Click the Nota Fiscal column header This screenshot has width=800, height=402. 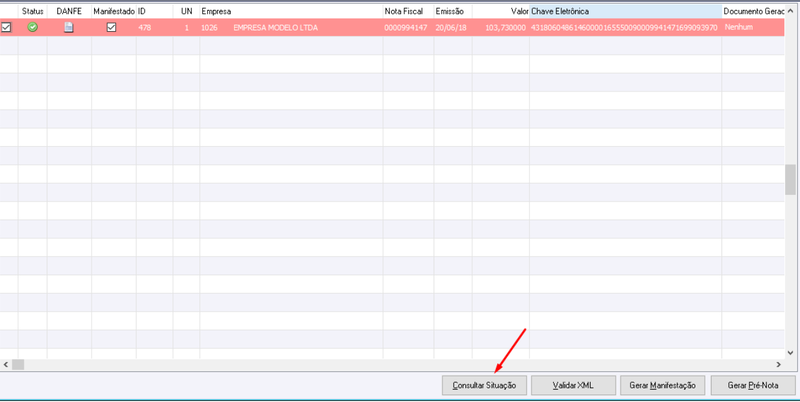point(408,11)
